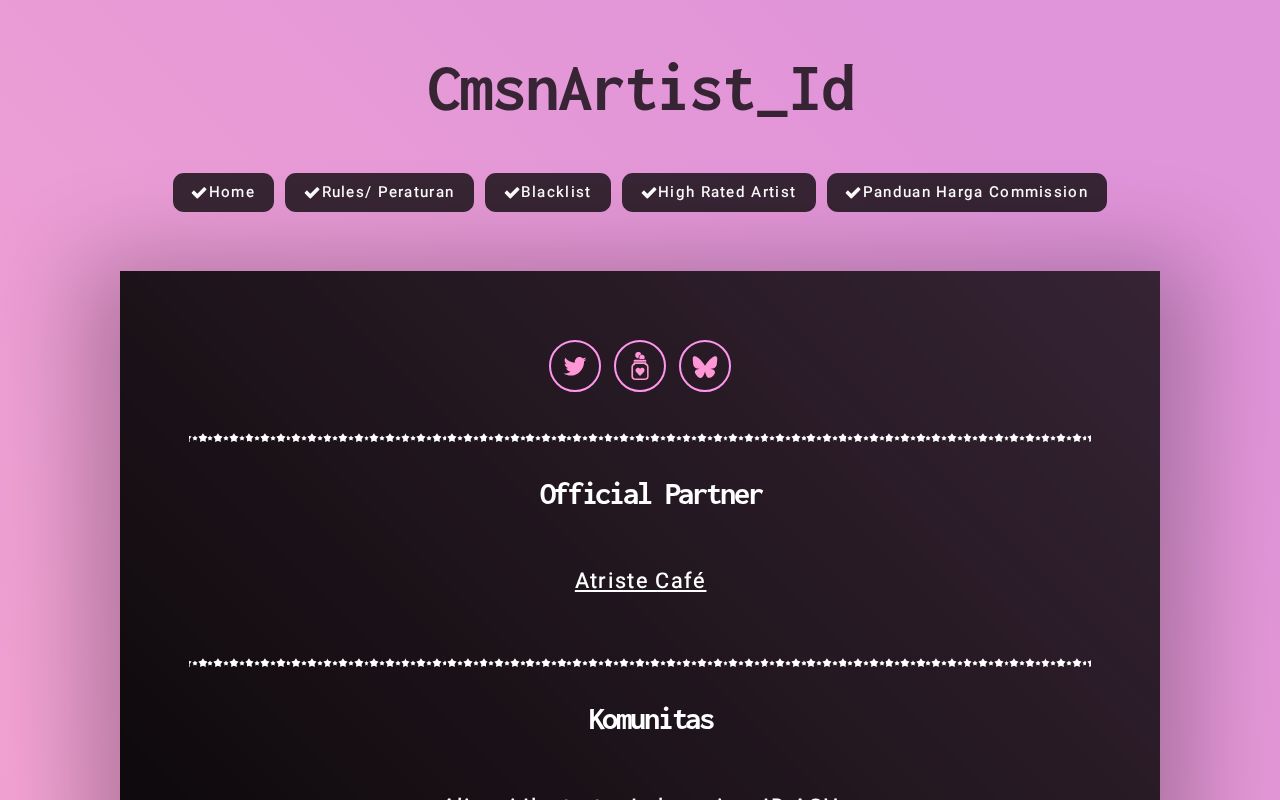Click the Komunitas heading
This screenshot has width=1280, height=800.
651,719
